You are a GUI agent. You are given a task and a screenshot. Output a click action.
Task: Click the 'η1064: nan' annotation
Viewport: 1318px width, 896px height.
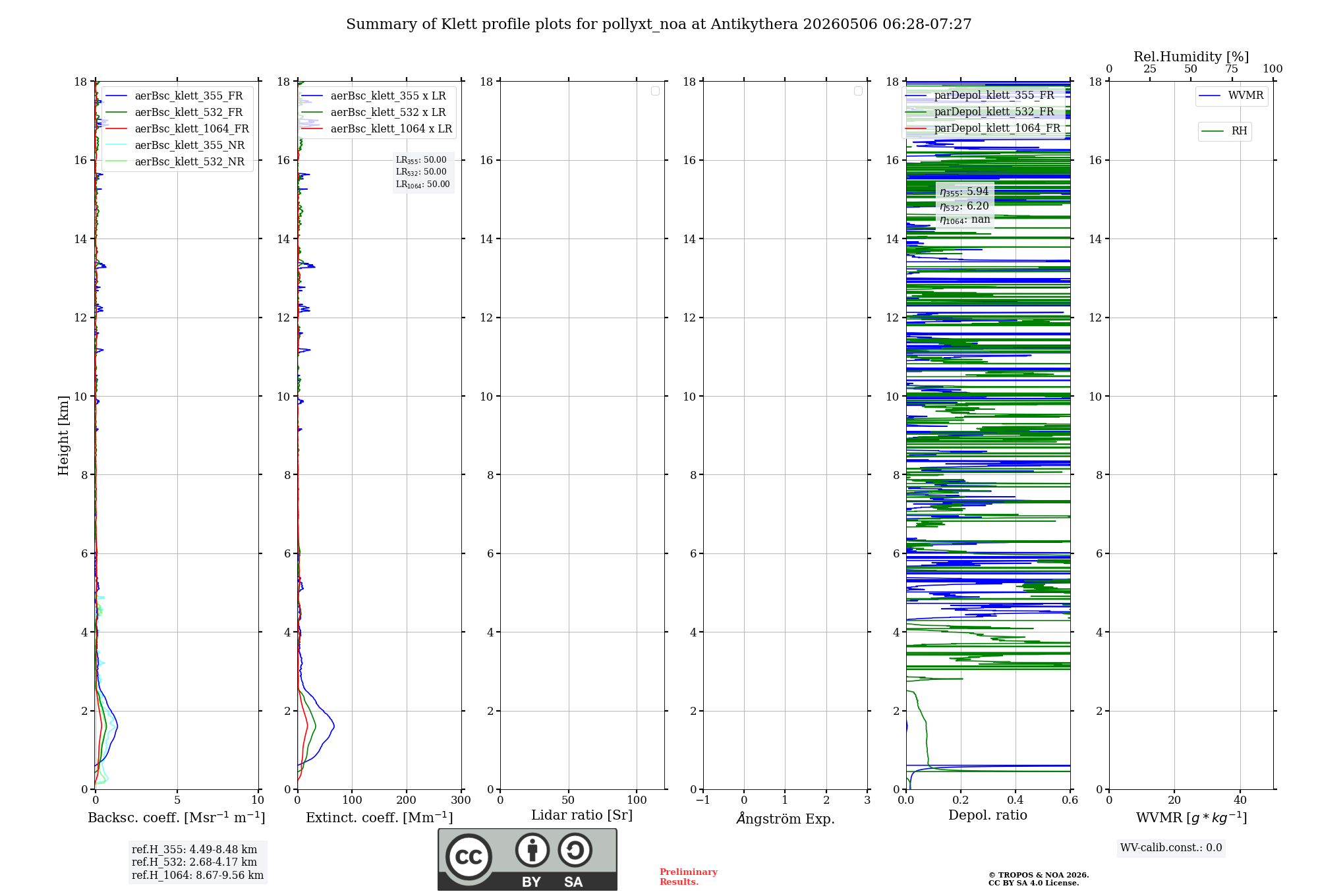pos(965,220)
